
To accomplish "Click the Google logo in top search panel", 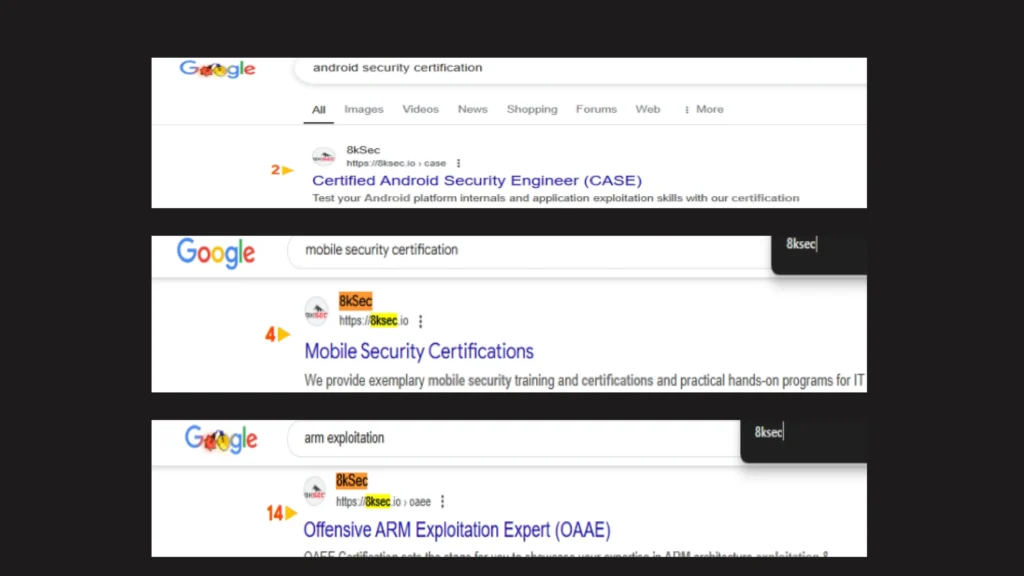I will (x=217, y=69).
